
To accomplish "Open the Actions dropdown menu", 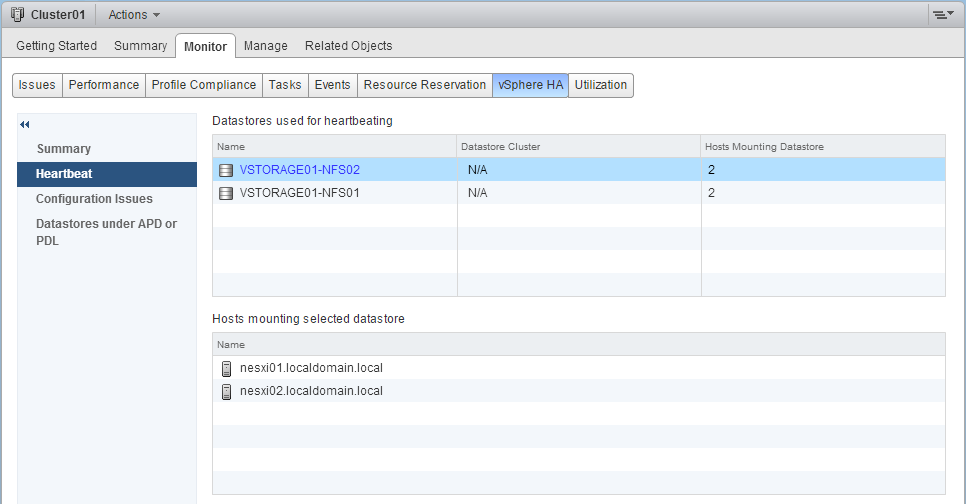I will (133, 15).
